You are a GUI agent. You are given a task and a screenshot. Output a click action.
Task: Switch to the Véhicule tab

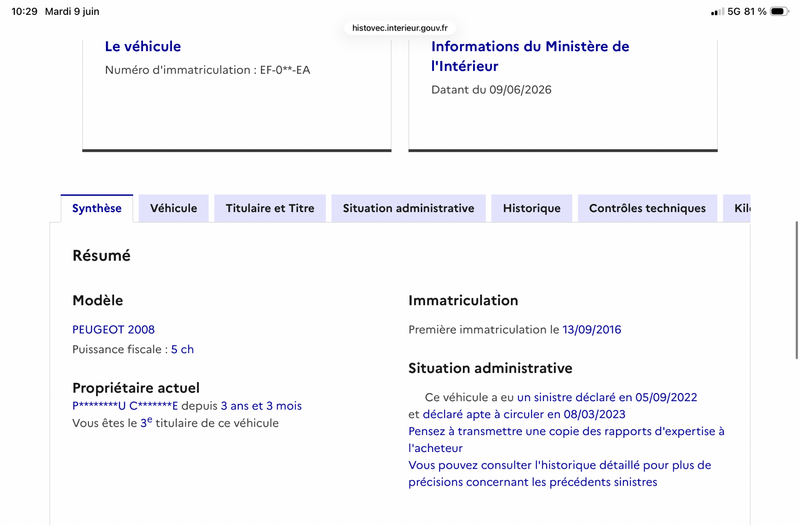pyautogui.click(x=173, y=208)
